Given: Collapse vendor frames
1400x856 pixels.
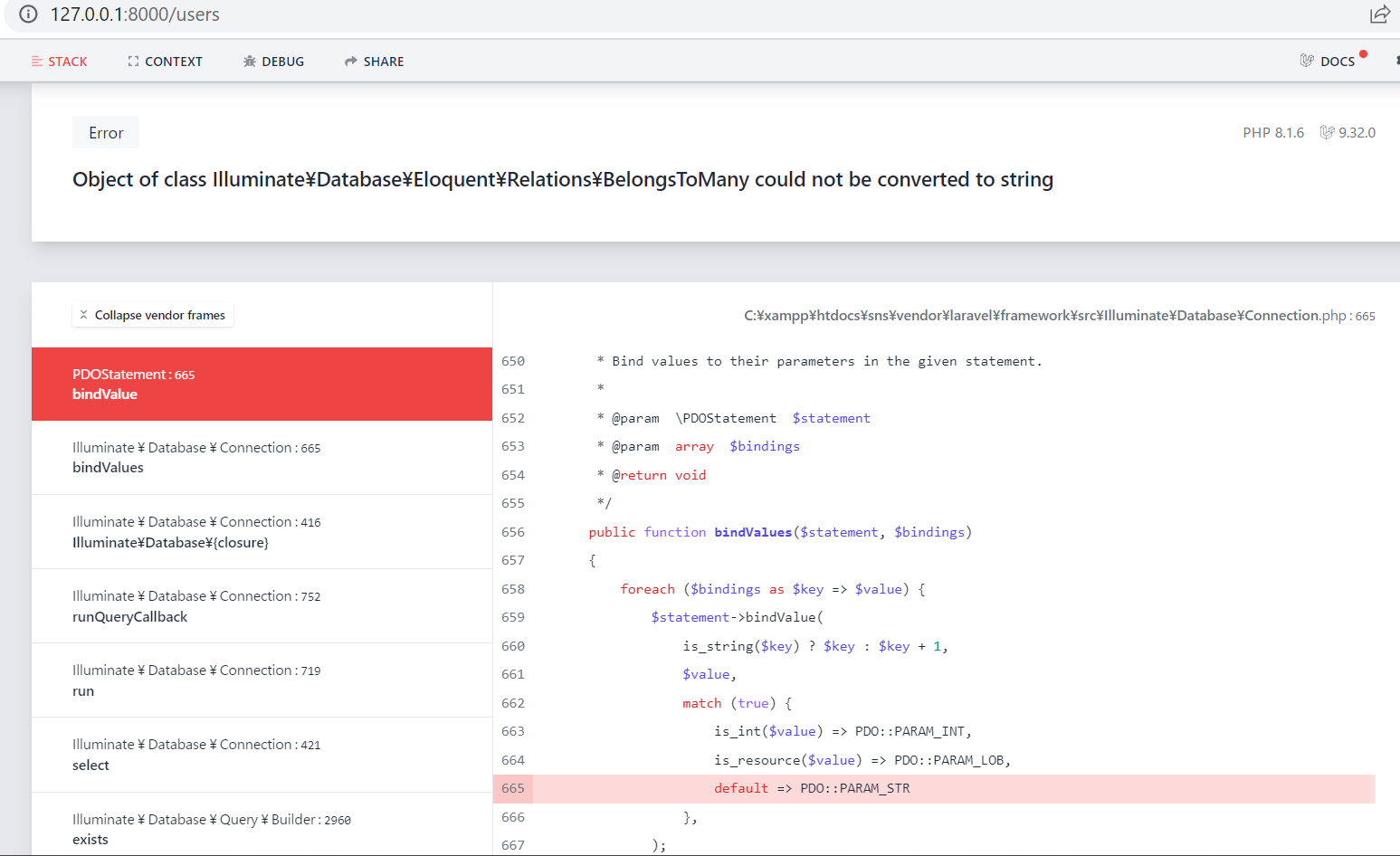Looking at the screenshot, I should 152,315.
